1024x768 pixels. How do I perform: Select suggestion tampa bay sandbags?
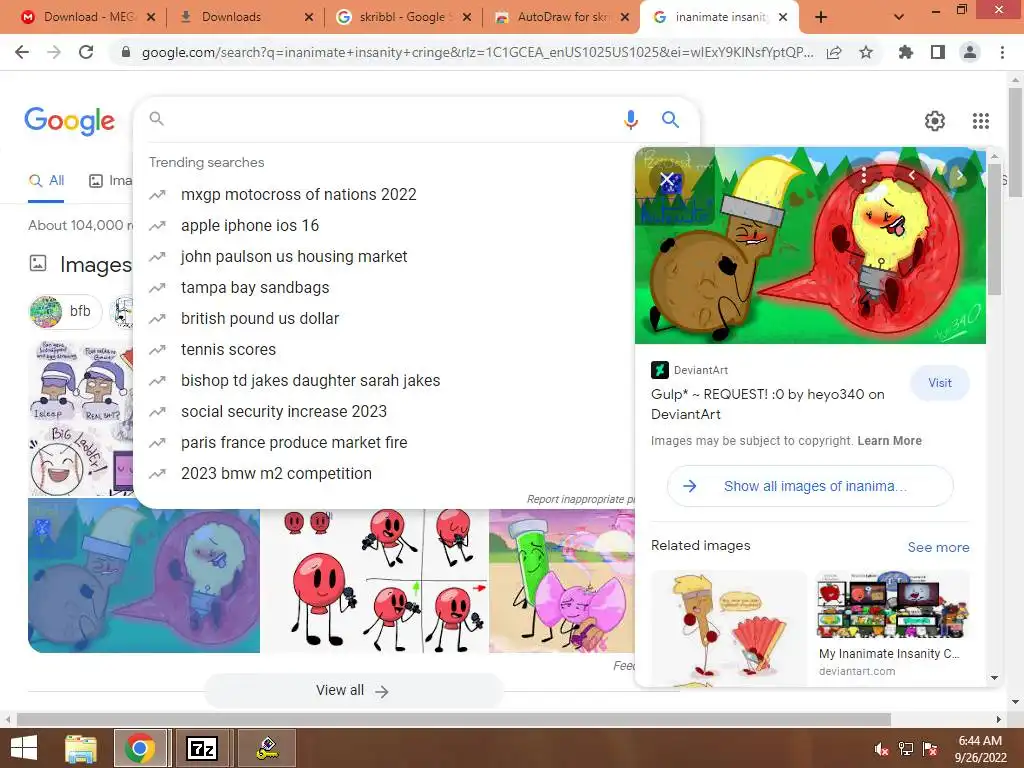click(x=255, y=287)
